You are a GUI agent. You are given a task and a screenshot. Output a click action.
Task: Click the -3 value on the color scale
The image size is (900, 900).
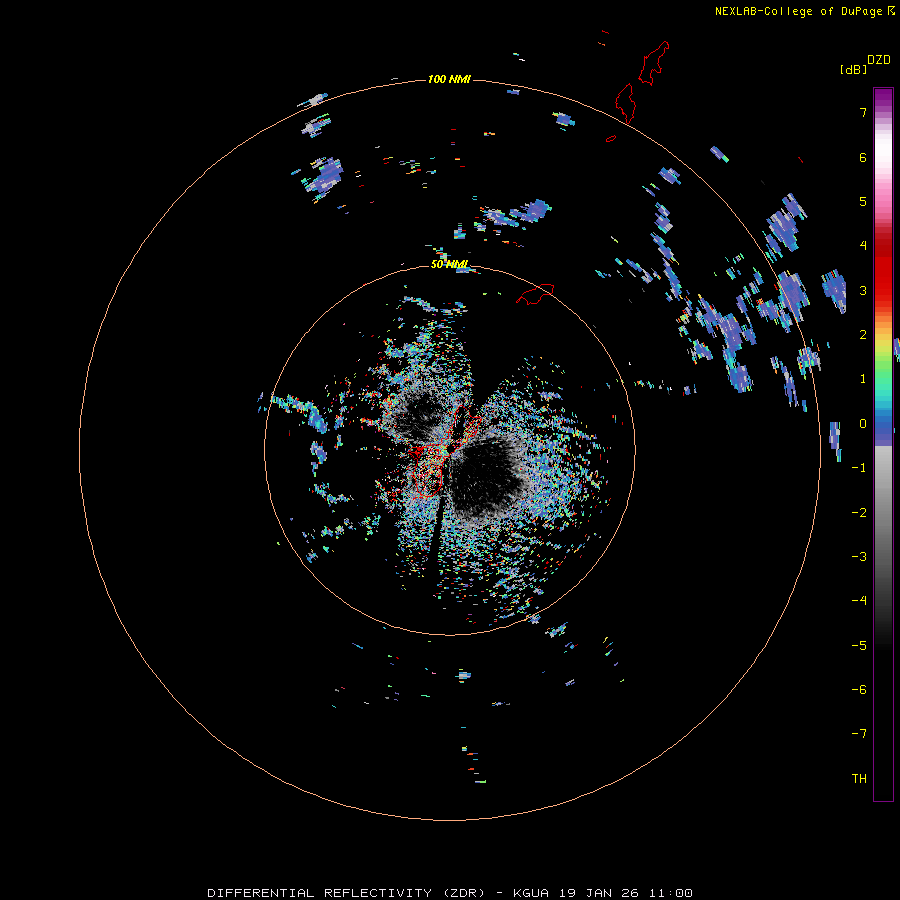[x=859, y=557]
